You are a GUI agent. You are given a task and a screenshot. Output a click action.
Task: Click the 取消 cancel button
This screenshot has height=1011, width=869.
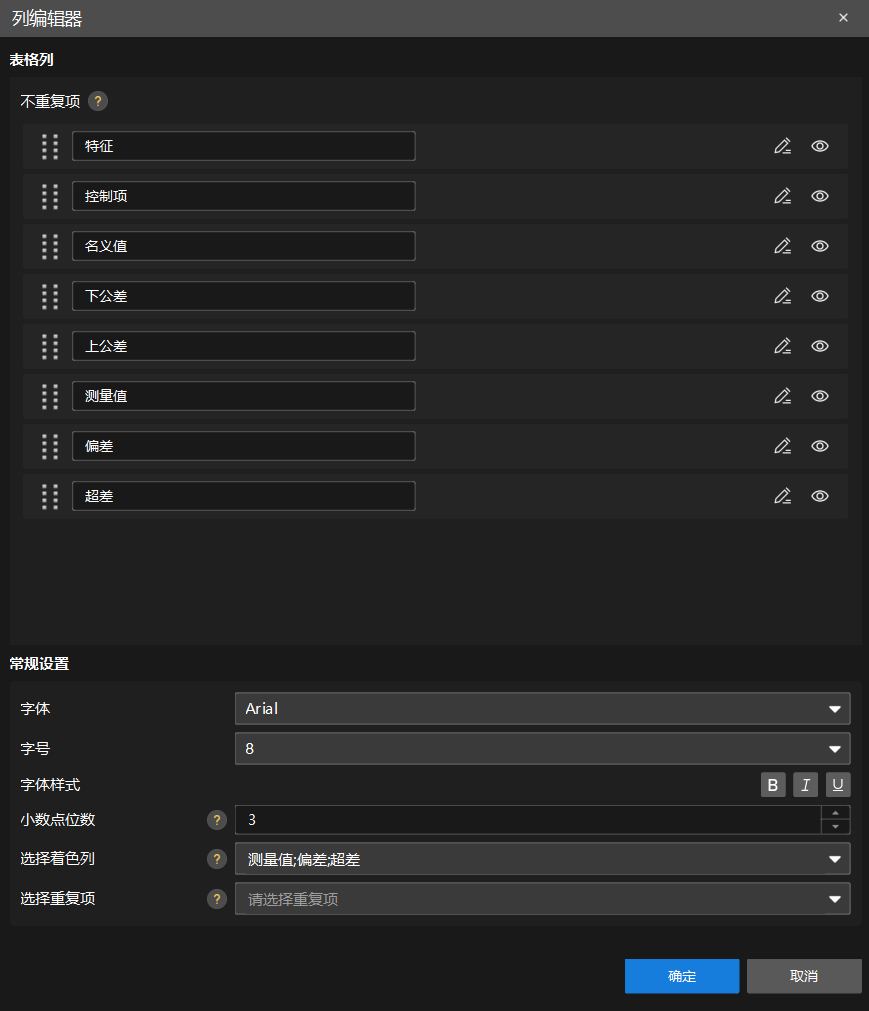click(804, 976)
